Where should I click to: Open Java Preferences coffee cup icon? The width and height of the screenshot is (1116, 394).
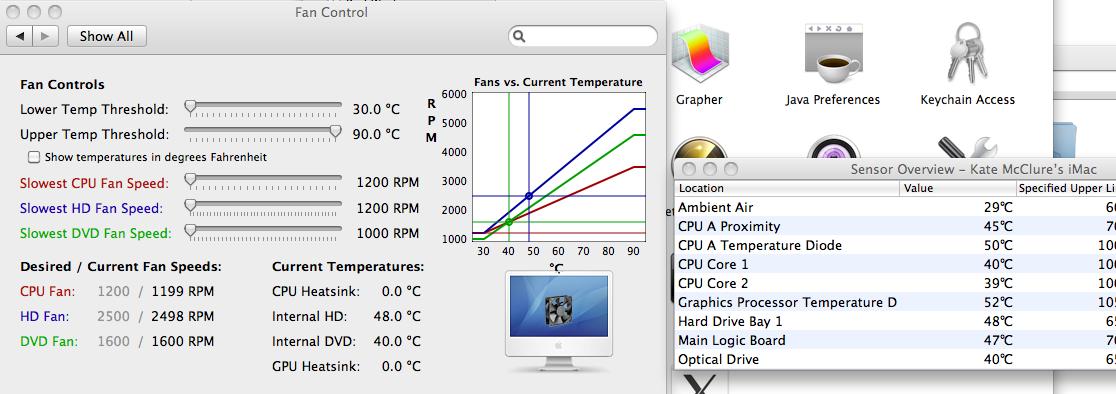833,53
